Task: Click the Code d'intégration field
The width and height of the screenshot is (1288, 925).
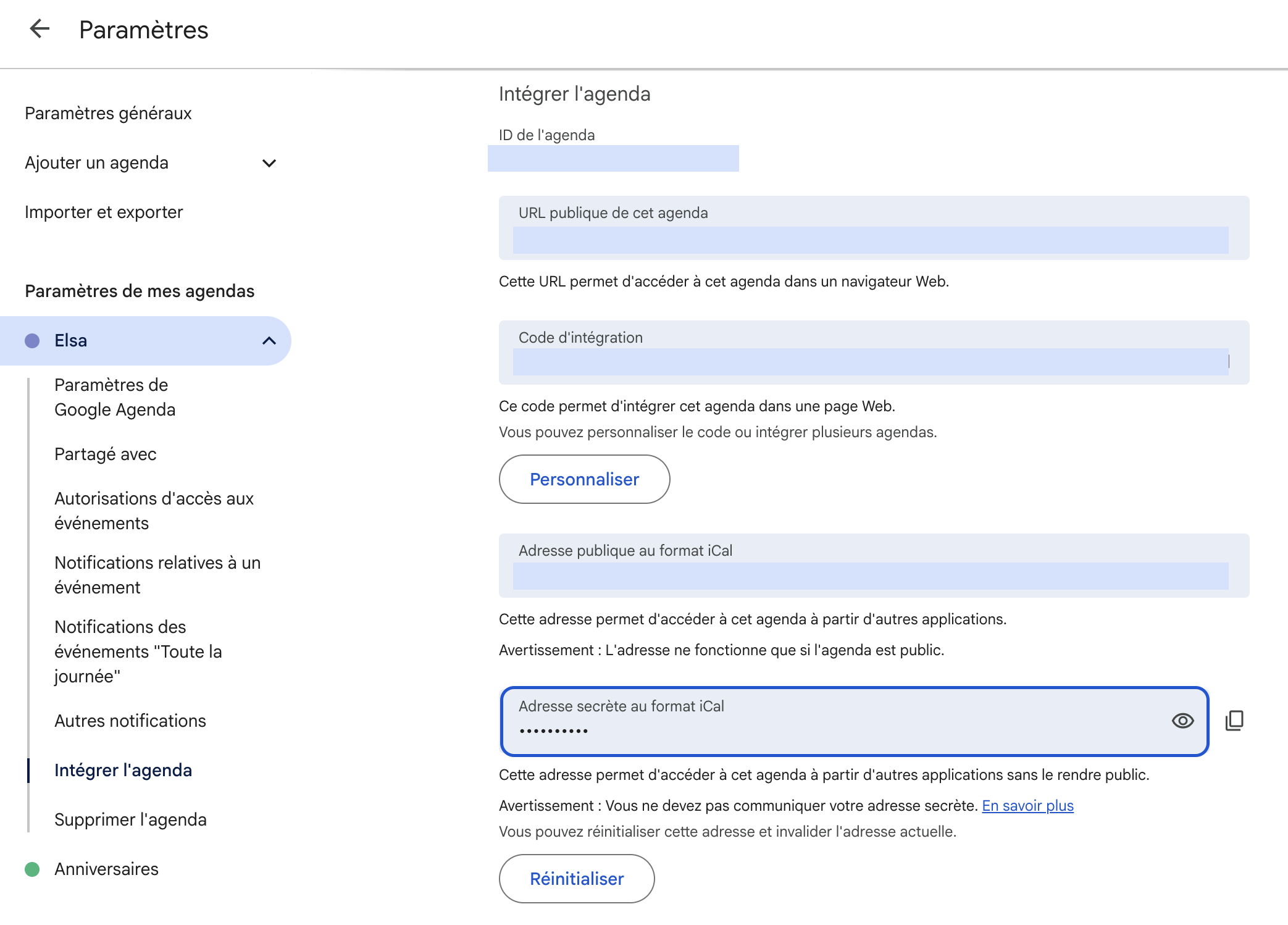Action: (870, 362)
